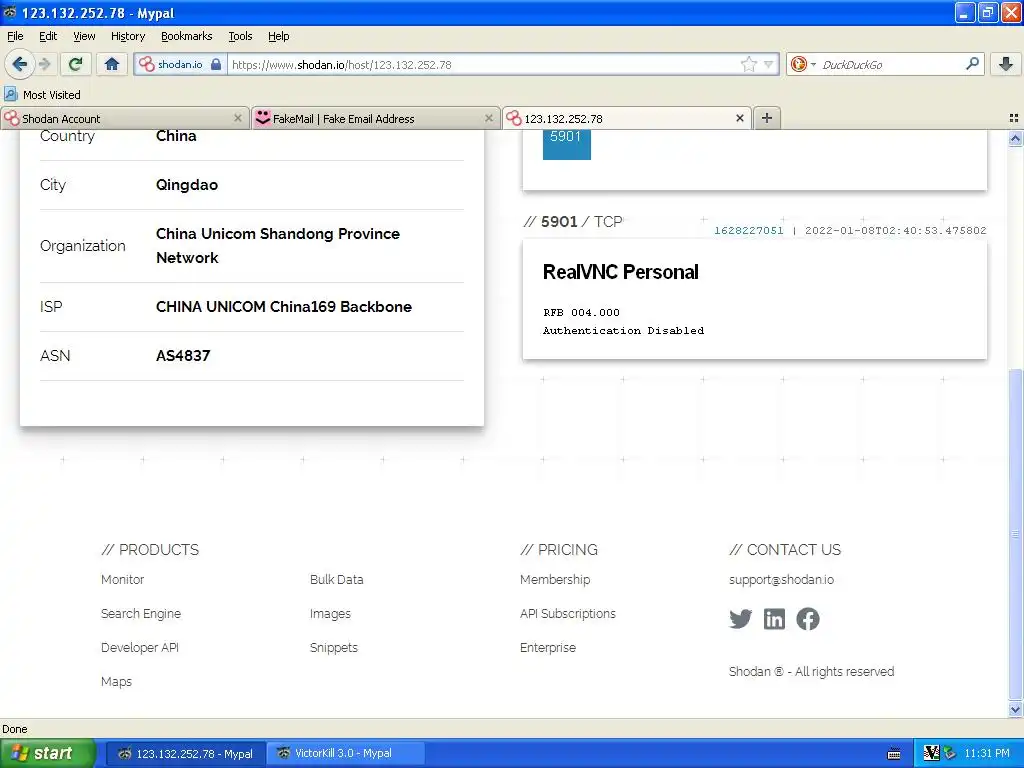
Task: Open DuckDuckGo search engine selector
Action: coord(803,64)
